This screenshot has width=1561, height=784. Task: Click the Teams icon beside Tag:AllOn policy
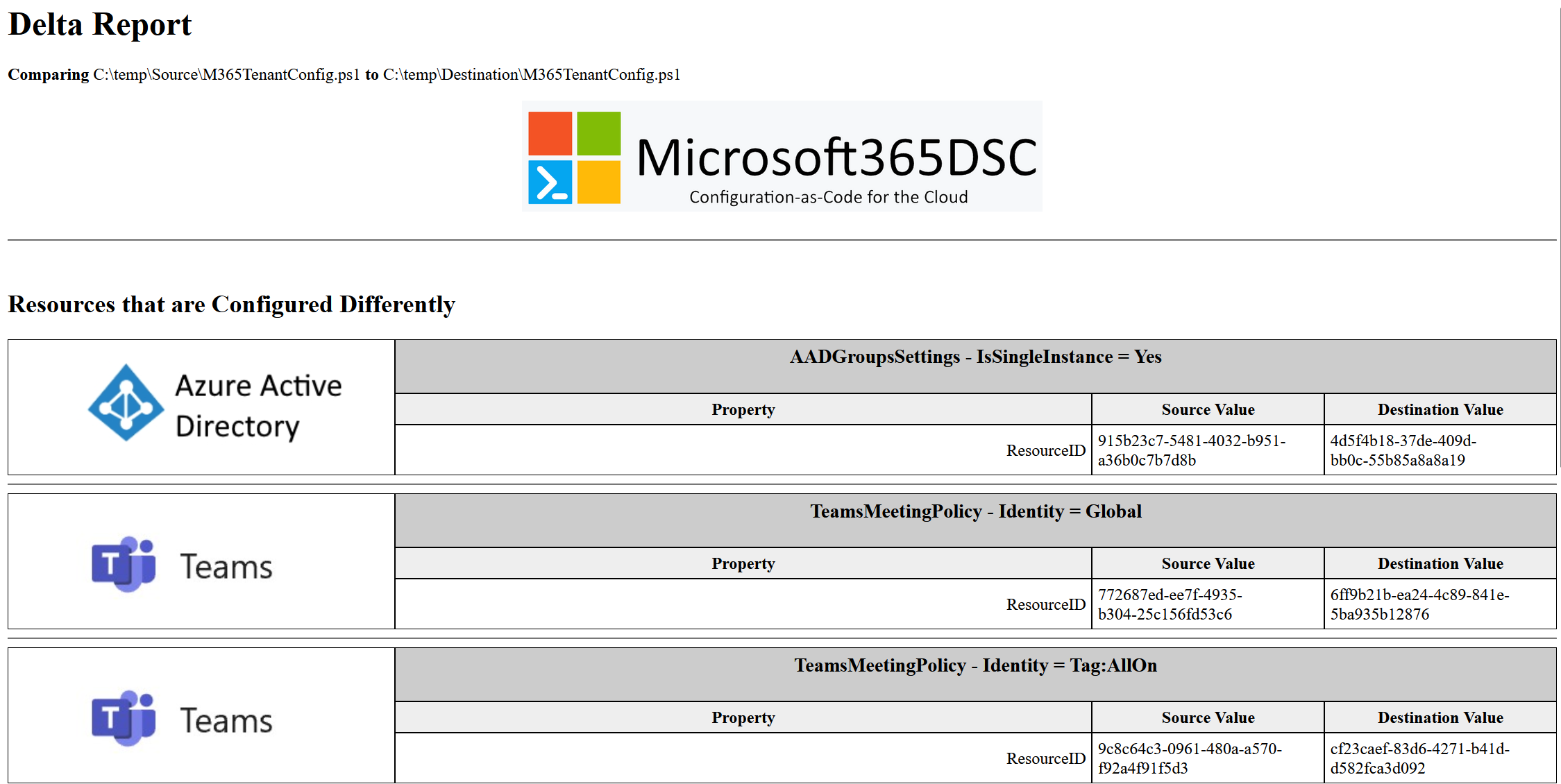pos(124,718)
